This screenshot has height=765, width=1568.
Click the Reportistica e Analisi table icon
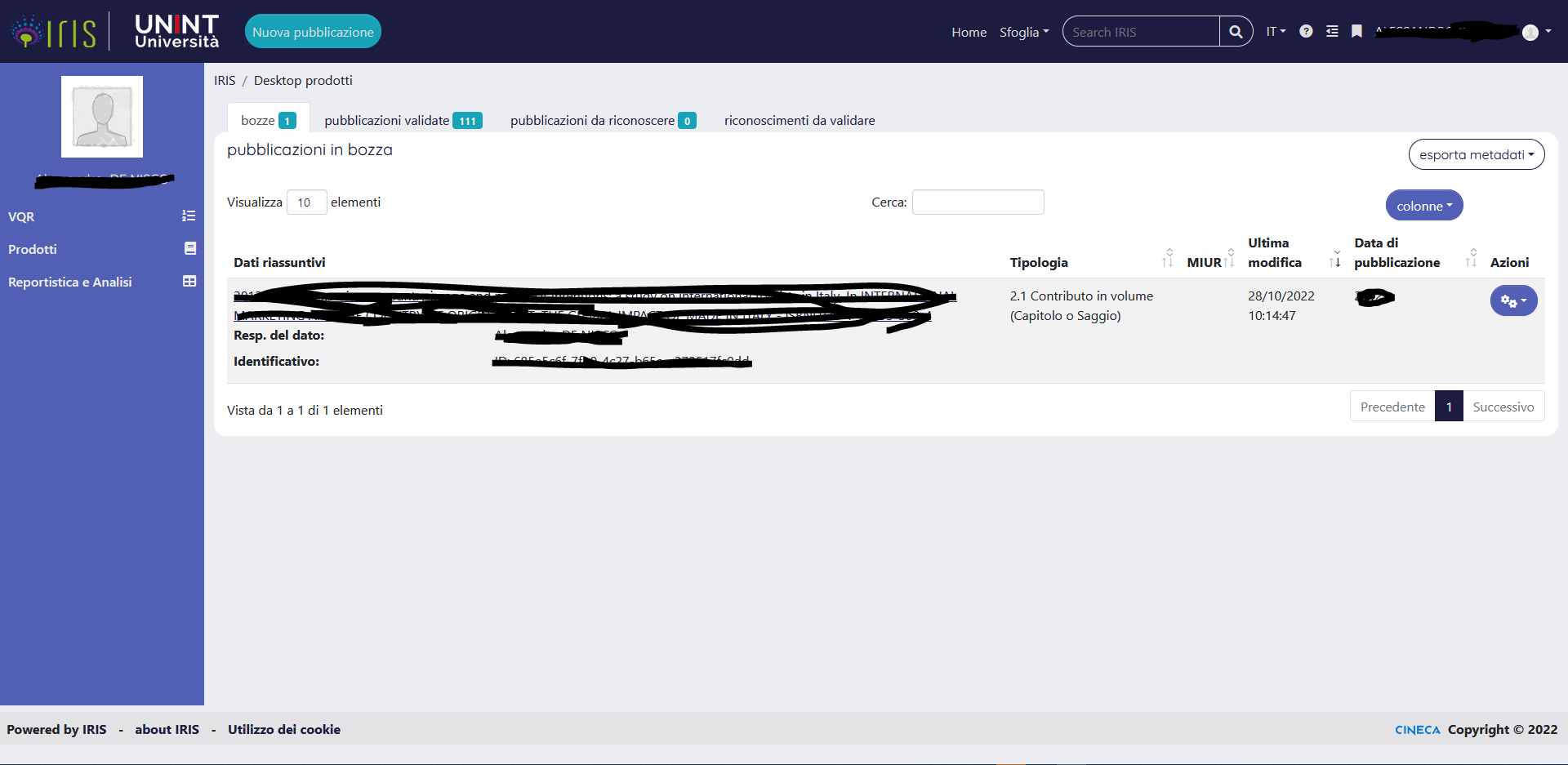coord(189,281)
